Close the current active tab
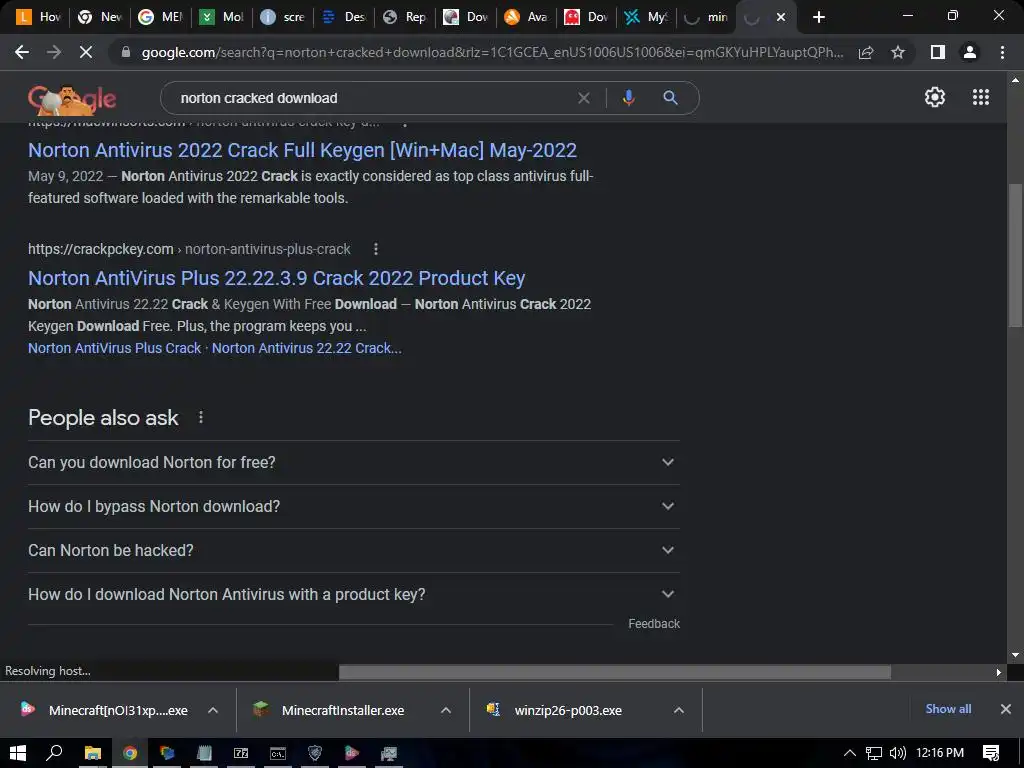 (780, 18)
